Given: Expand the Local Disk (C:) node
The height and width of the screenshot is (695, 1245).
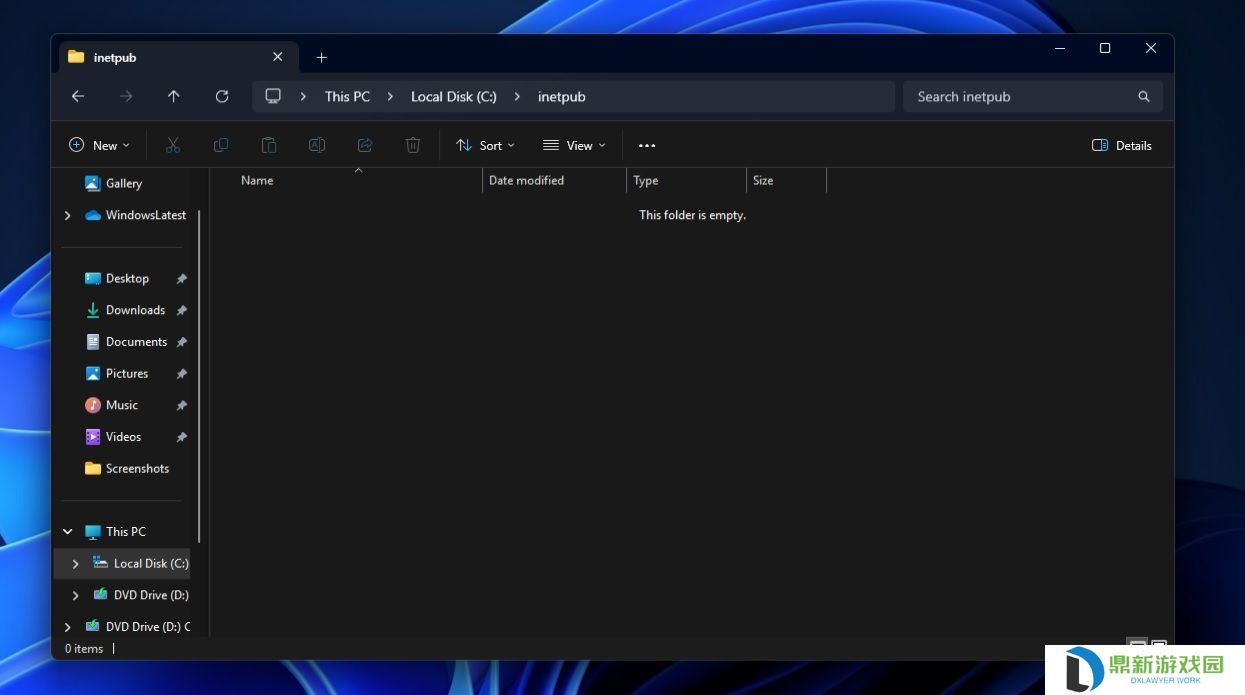Looking at the screenshot, I should (x=75, y=564).
